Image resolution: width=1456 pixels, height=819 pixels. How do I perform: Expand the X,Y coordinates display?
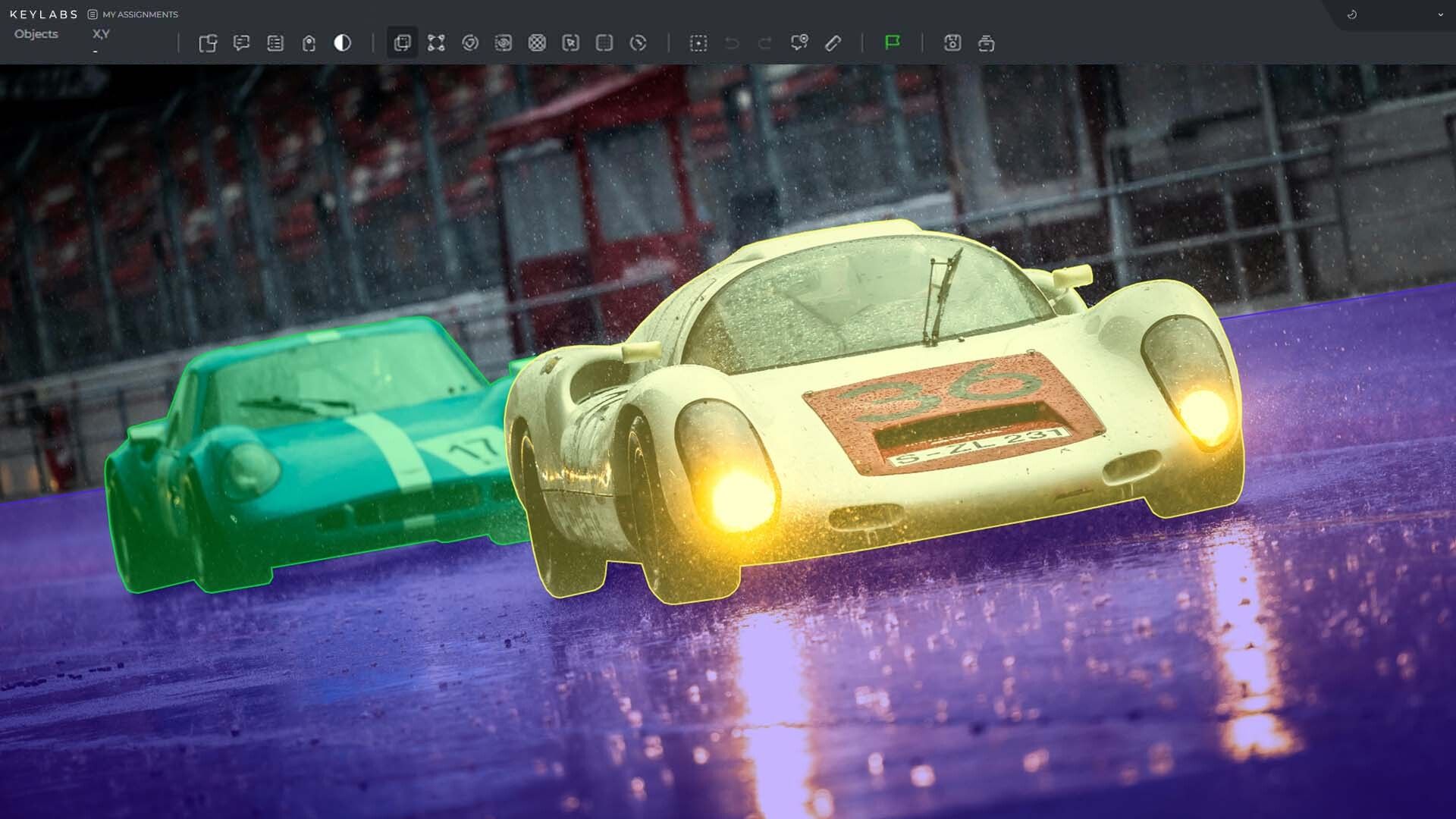click(x=101, y=34)
